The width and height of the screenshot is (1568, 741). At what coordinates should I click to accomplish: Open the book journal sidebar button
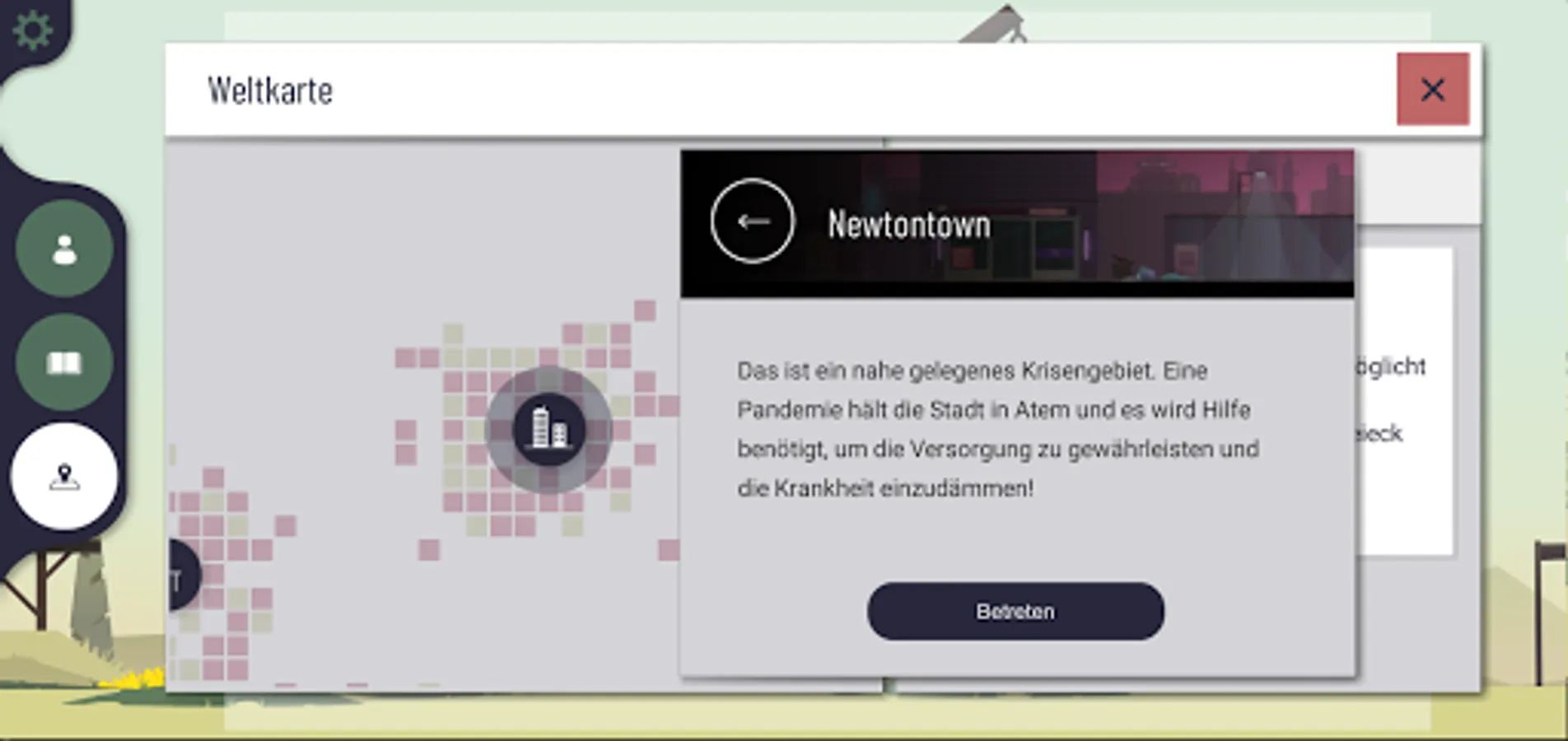(x=64, y=362)
